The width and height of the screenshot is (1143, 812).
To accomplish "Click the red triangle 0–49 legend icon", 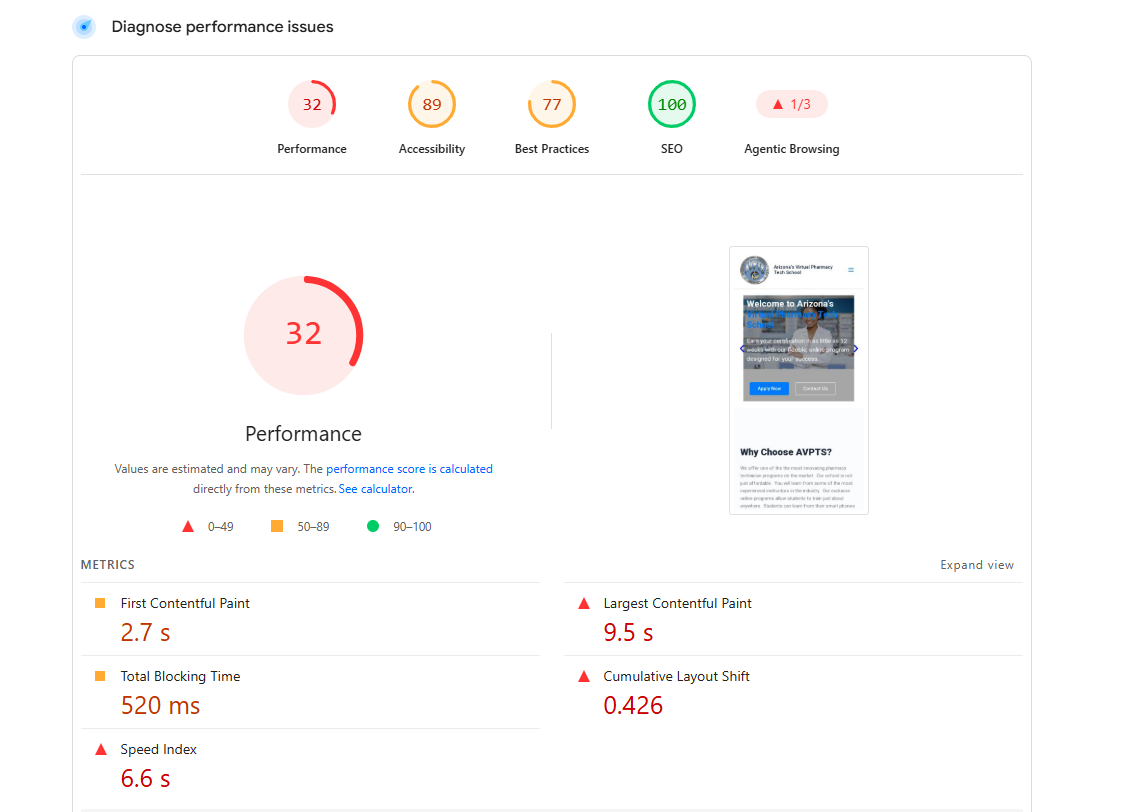I will tap(188, 526).
